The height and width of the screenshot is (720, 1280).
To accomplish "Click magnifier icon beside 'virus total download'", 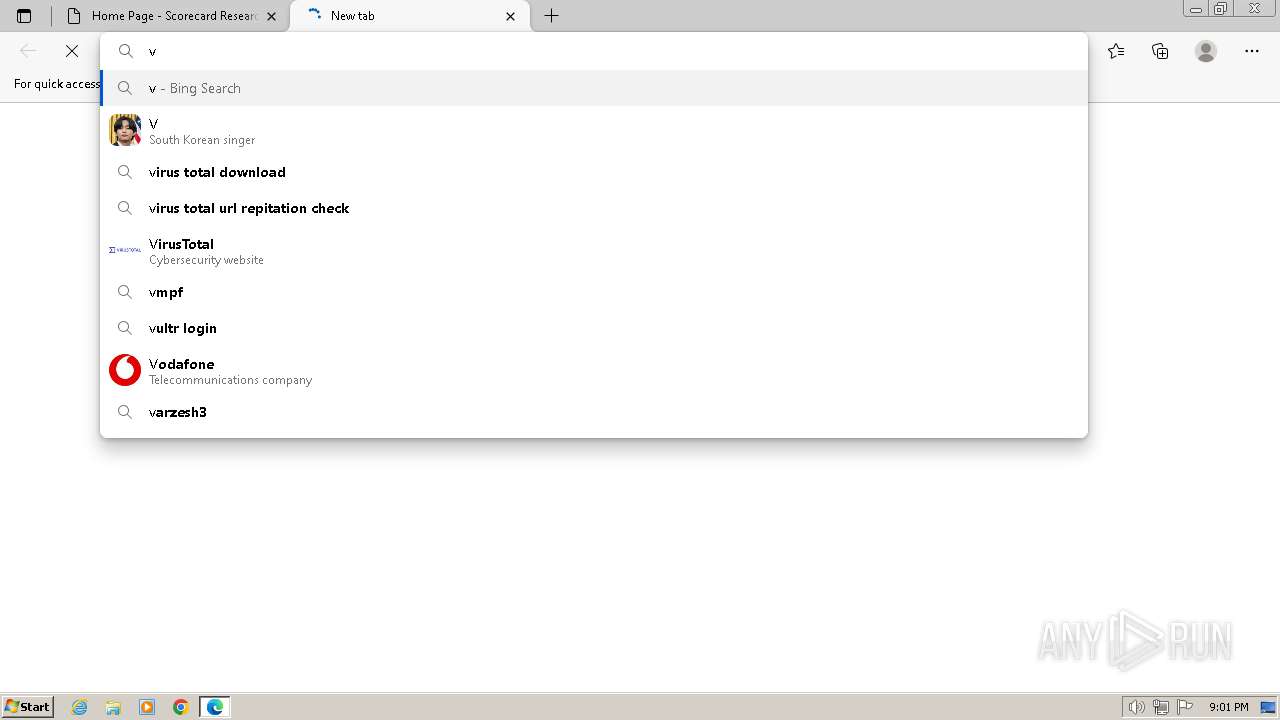I will (x=125, y=172).
